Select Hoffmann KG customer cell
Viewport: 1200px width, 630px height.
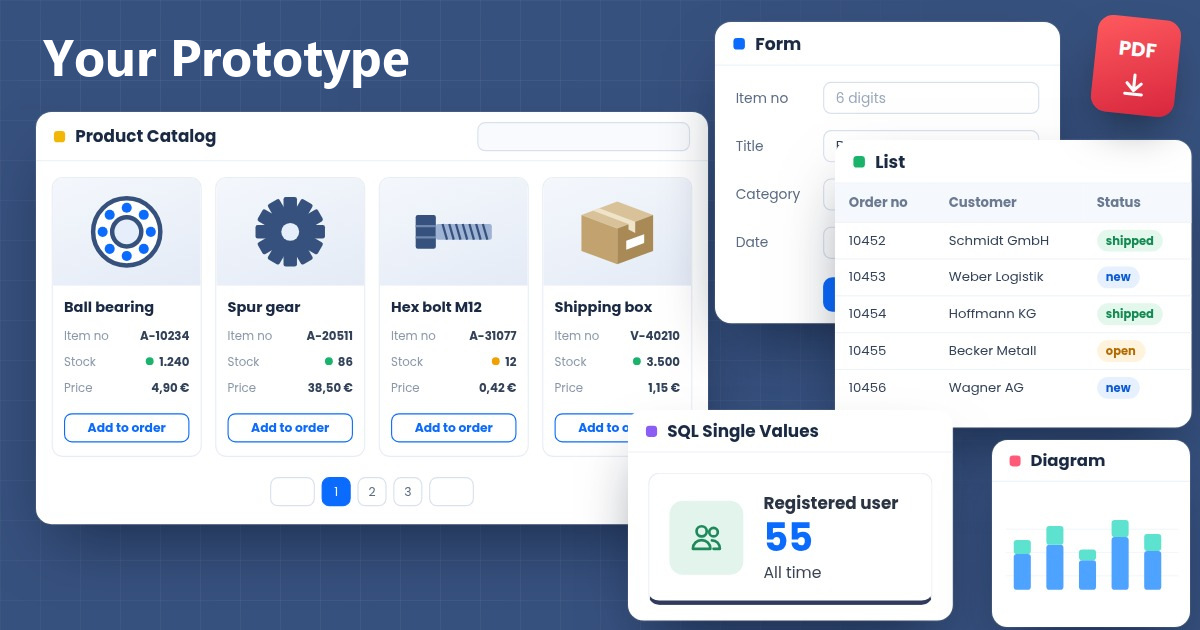point(992,314)
